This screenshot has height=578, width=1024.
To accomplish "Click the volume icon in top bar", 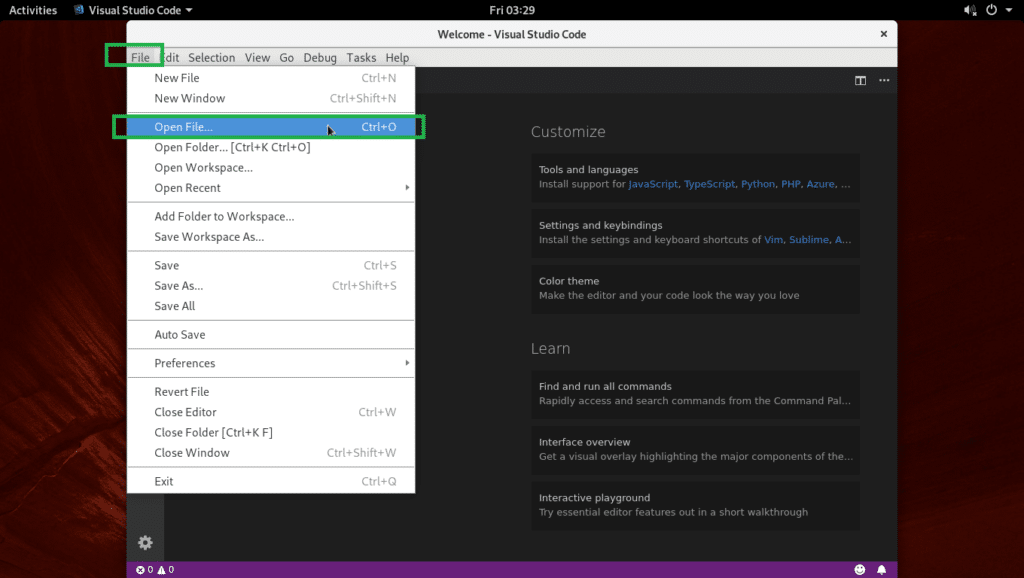I will pyautogui.click(x=968, y=11).
